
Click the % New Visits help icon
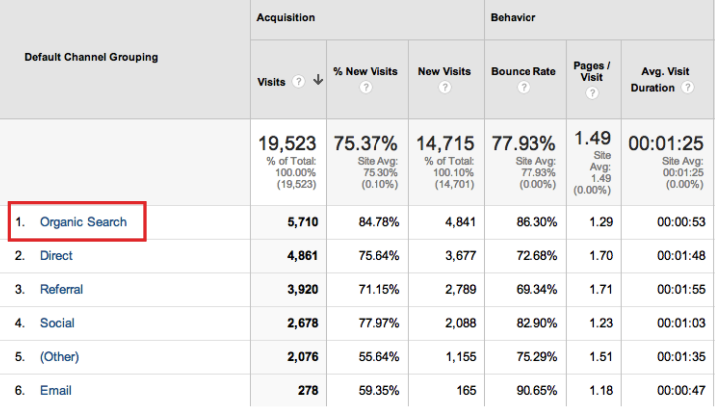tap(366, 87)
